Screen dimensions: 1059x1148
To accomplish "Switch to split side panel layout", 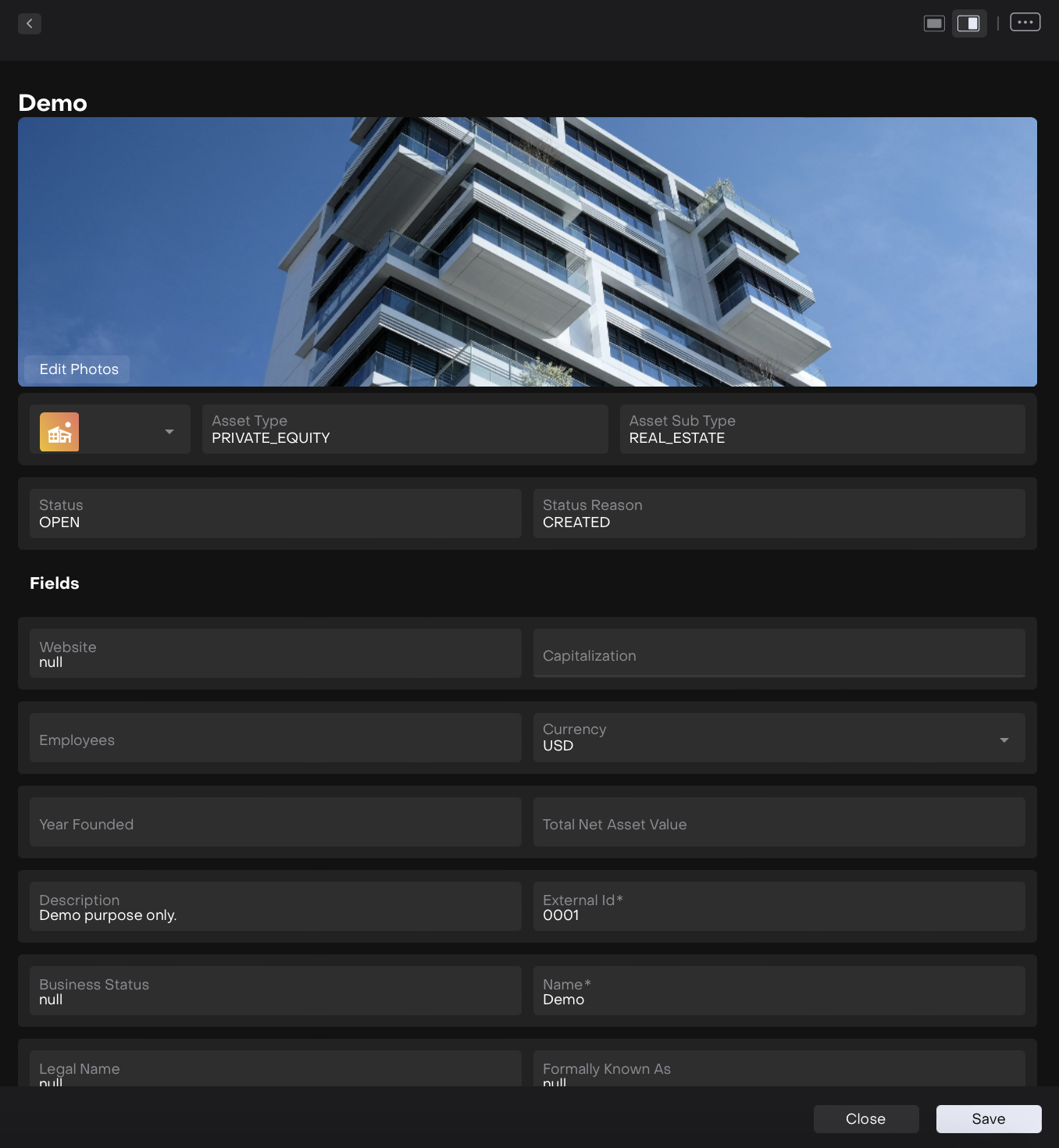I will click(968, 23).
